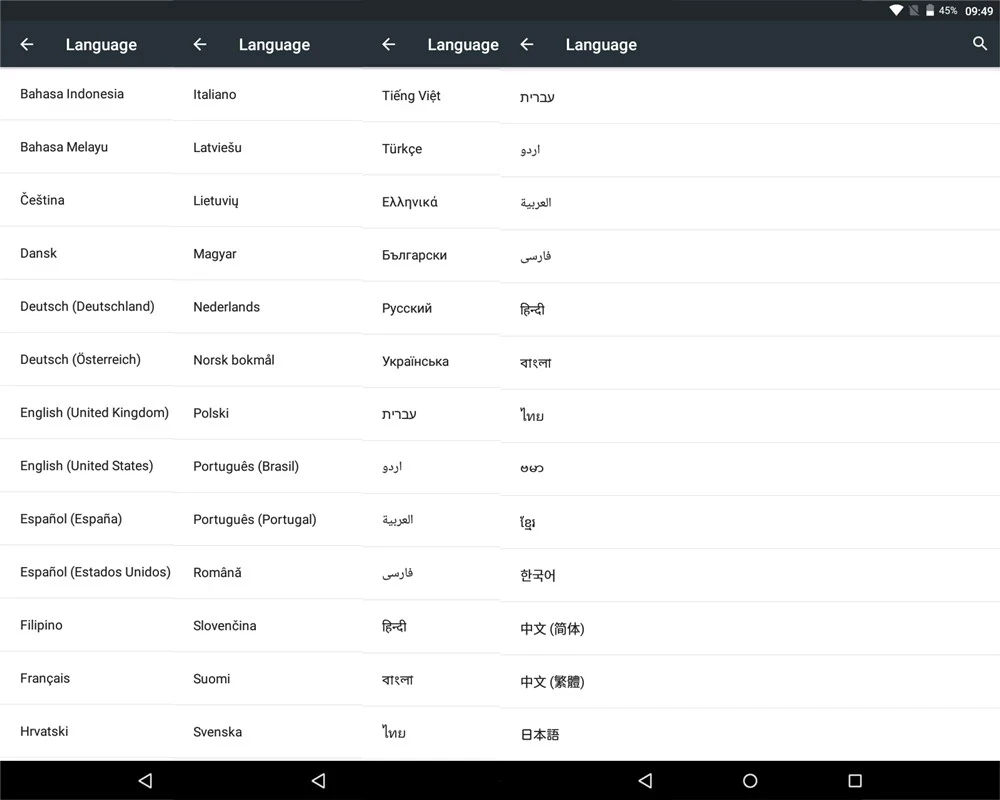Choose Deutsch (Österreich) from the list
1000x800 pixels.
coord(87,359)
